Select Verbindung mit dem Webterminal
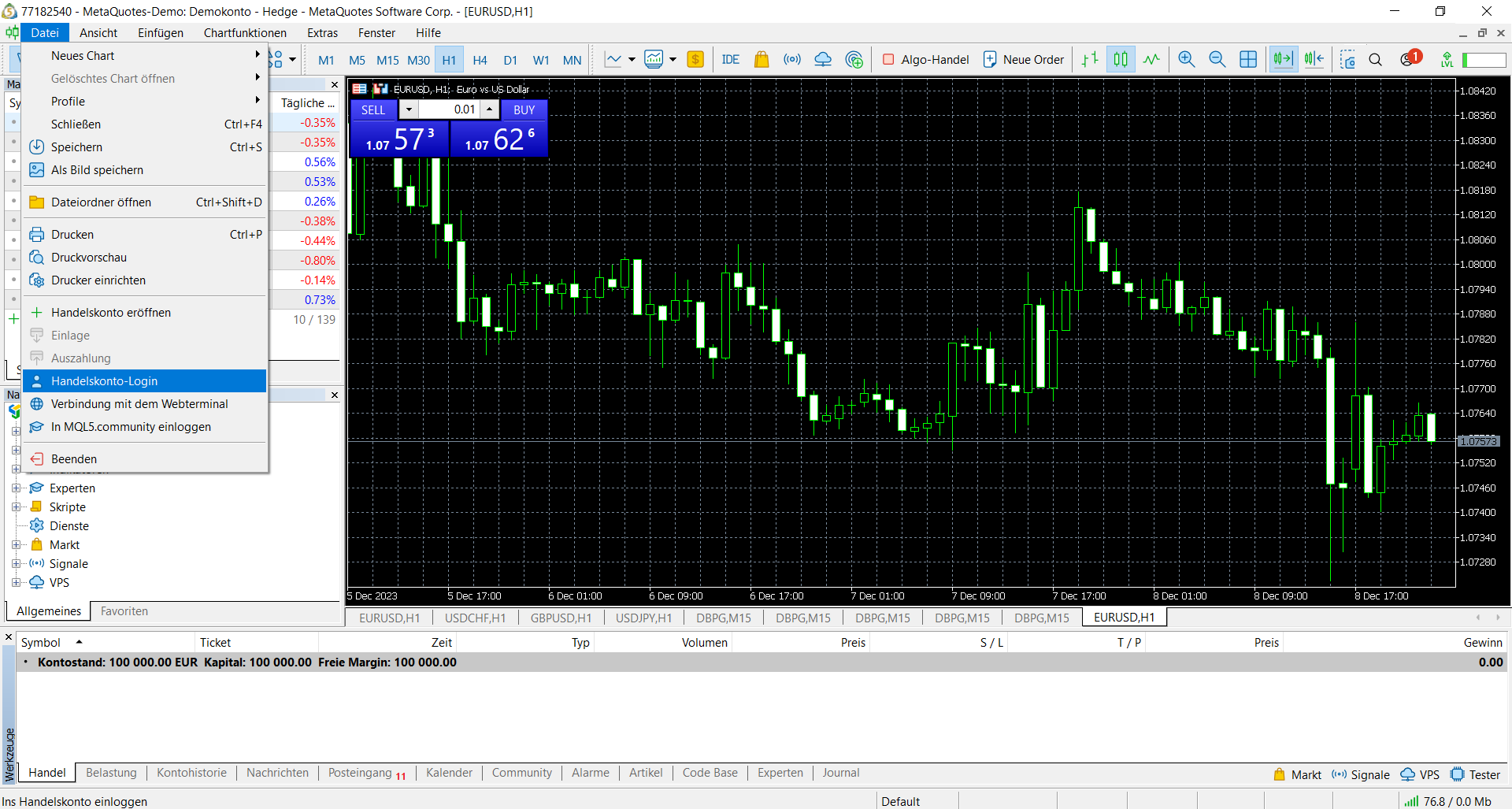This screenshot has height=809, width=1512. [x=146, y=403]
